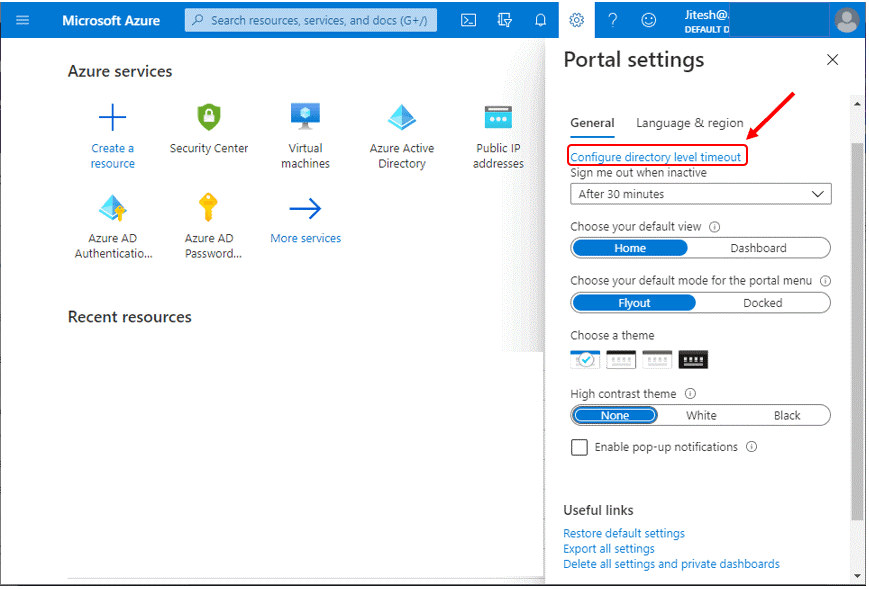Open the Azure AD Authentication icon
869x589 pixels.
113,208
